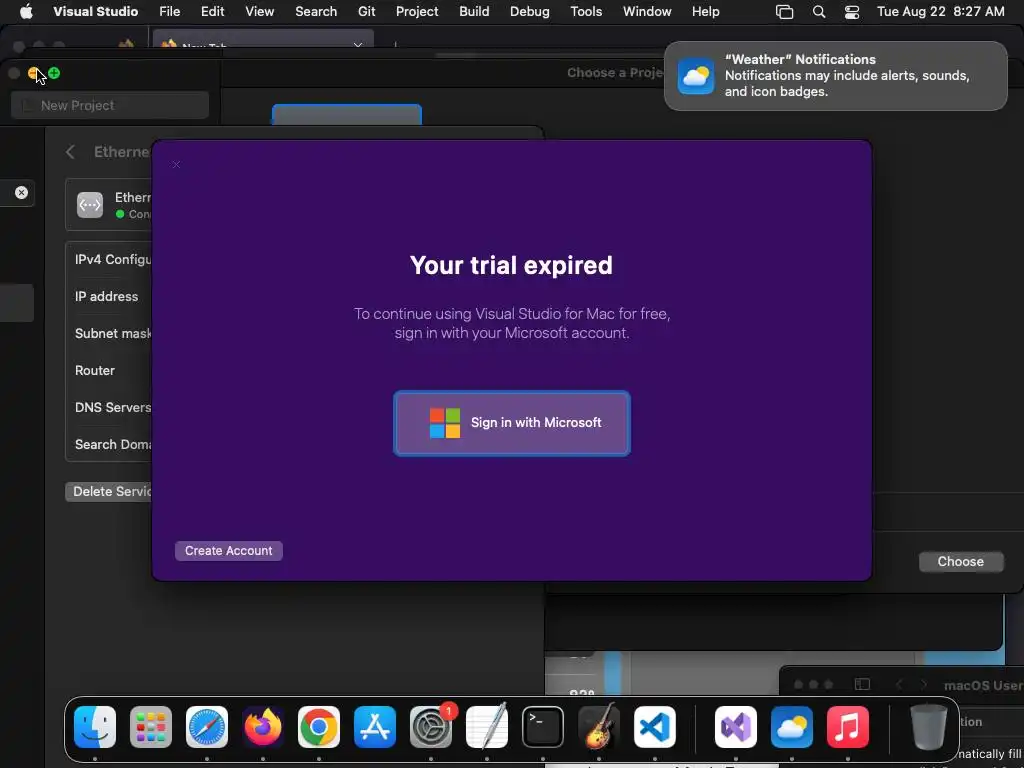Open Google Chrome from the Dock
Screen dimensions: 1024x768
(319, 727)
